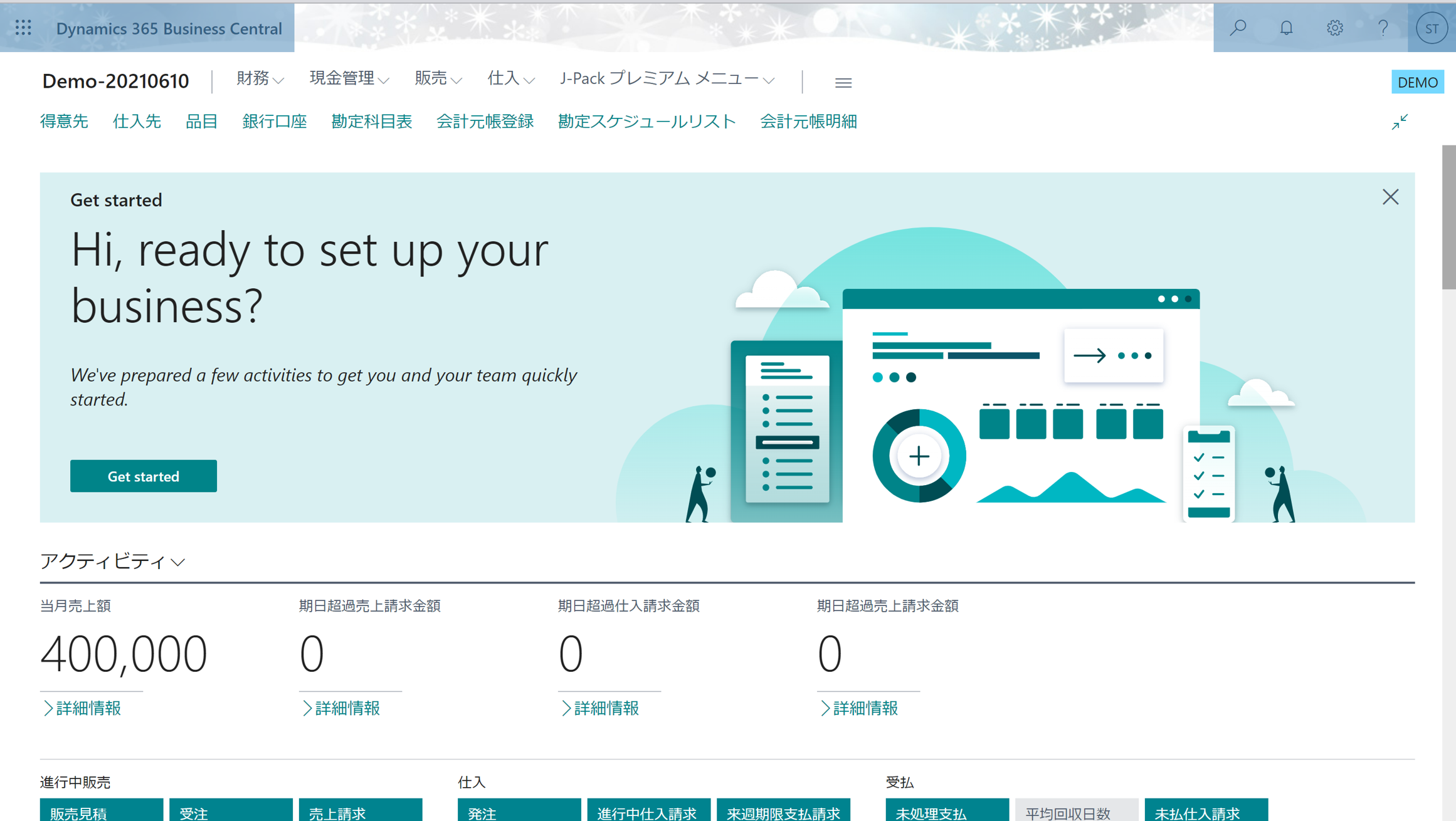Open the 品目 list
This screenshot has height=821, width=1456.
pos(201,122)
